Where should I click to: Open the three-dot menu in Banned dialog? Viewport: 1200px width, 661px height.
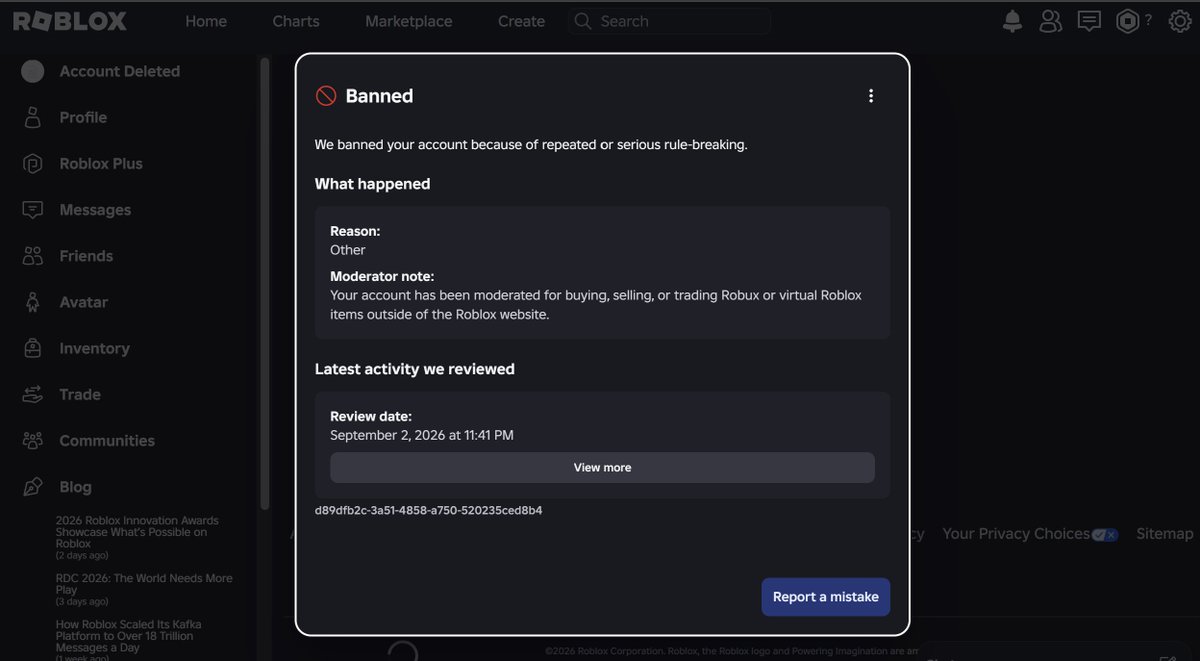tap(871, 96)
